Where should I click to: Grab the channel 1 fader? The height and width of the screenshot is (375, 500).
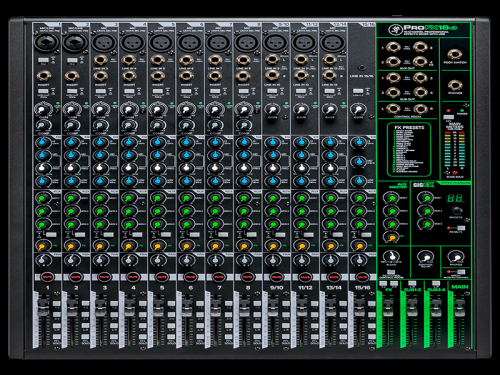click(x=42, y=308)
